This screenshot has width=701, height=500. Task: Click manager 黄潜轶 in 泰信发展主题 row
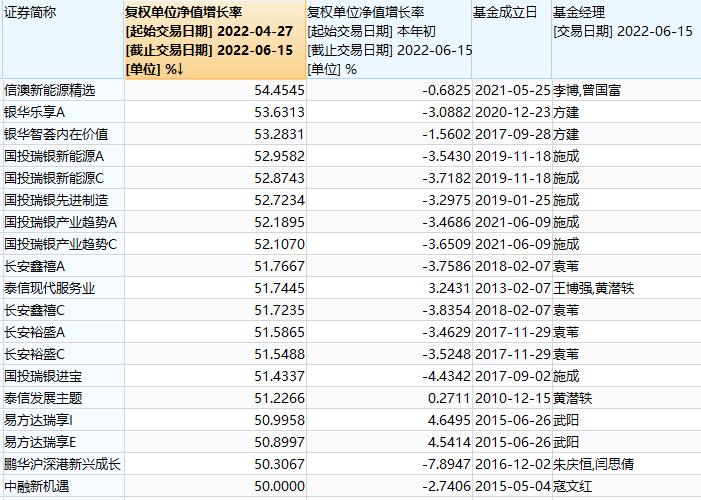coord(573,398)
